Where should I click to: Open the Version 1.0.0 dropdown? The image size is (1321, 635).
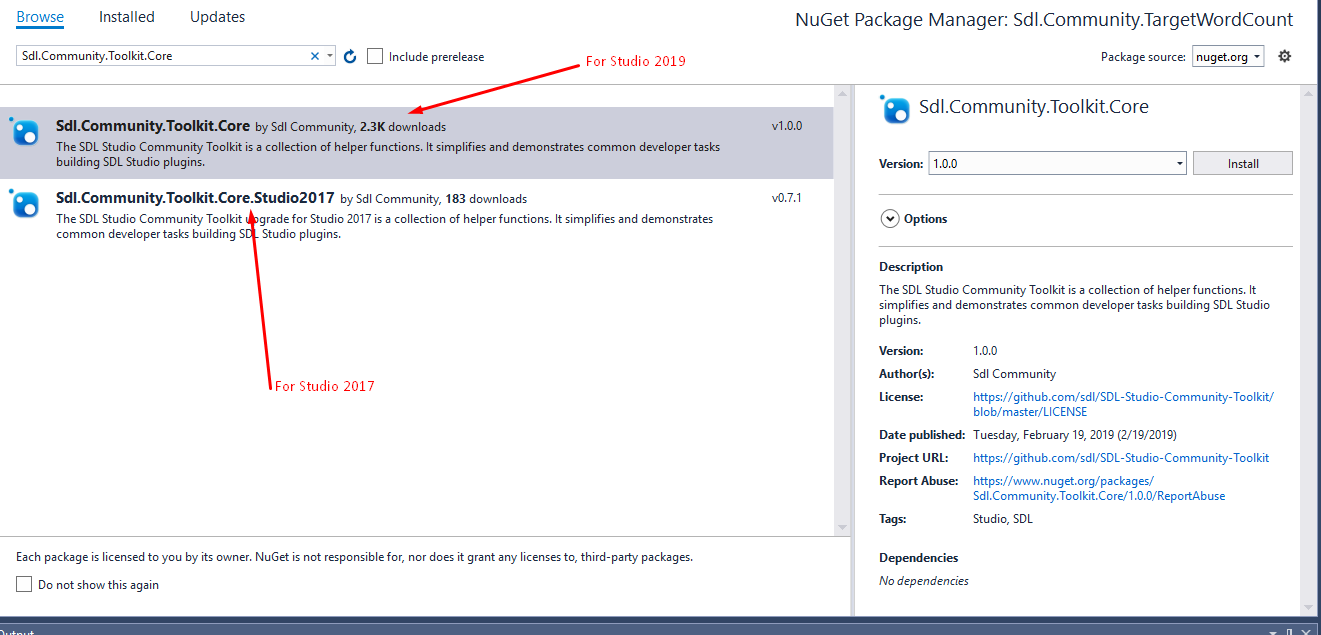[x=1058, y=163]
